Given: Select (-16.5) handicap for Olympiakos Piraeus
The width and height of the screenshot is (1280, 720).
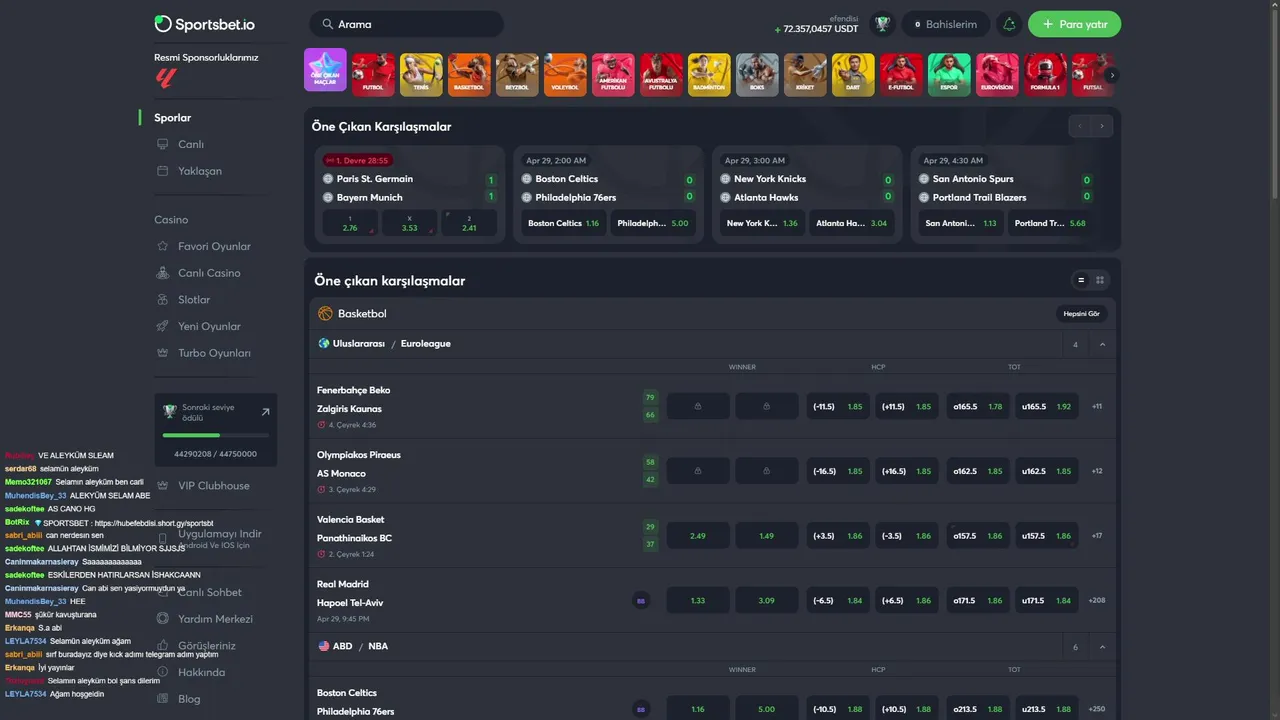Looking at the screenshot, I should tap(838, 471).
